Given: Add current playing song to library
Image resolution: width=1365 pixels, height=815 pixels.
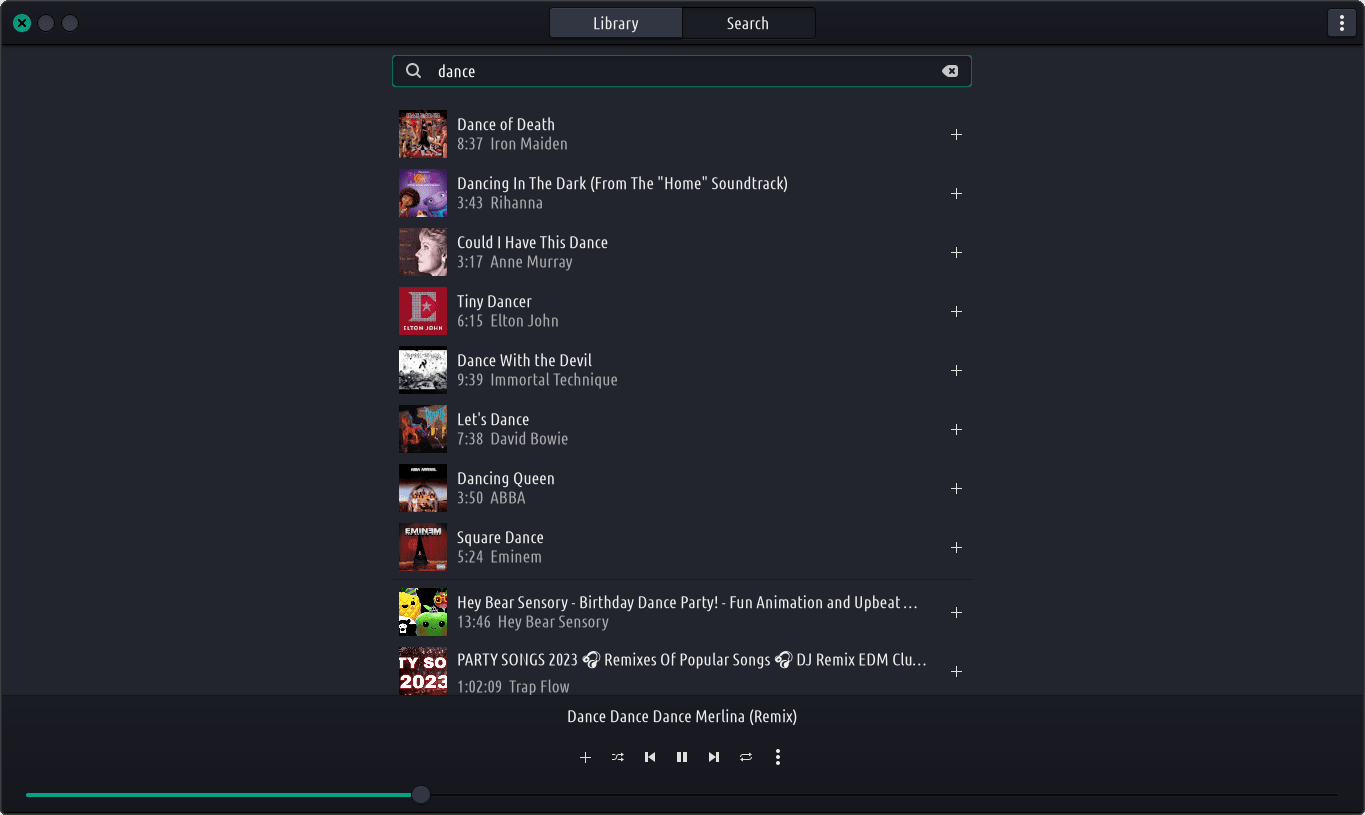Looking at the screenshot, I should pyautogui.click(x=586, y=757).
